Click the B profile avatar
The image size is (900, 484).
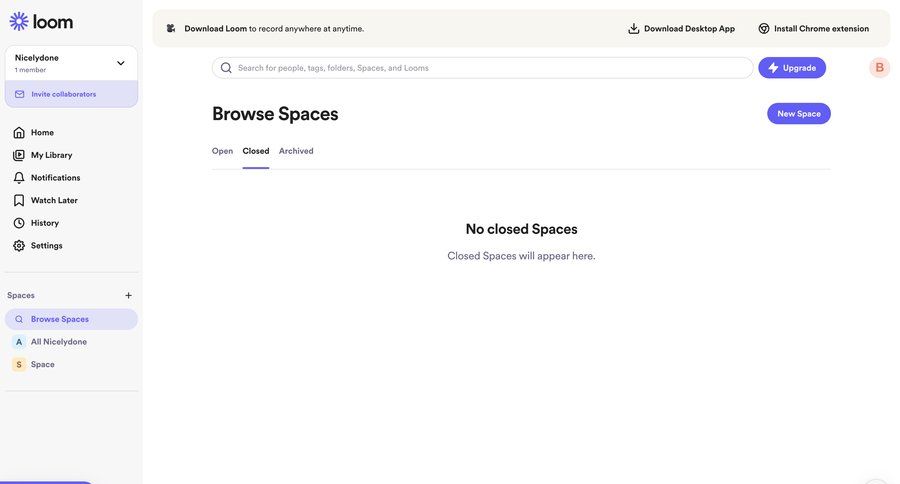click(879, 68)
